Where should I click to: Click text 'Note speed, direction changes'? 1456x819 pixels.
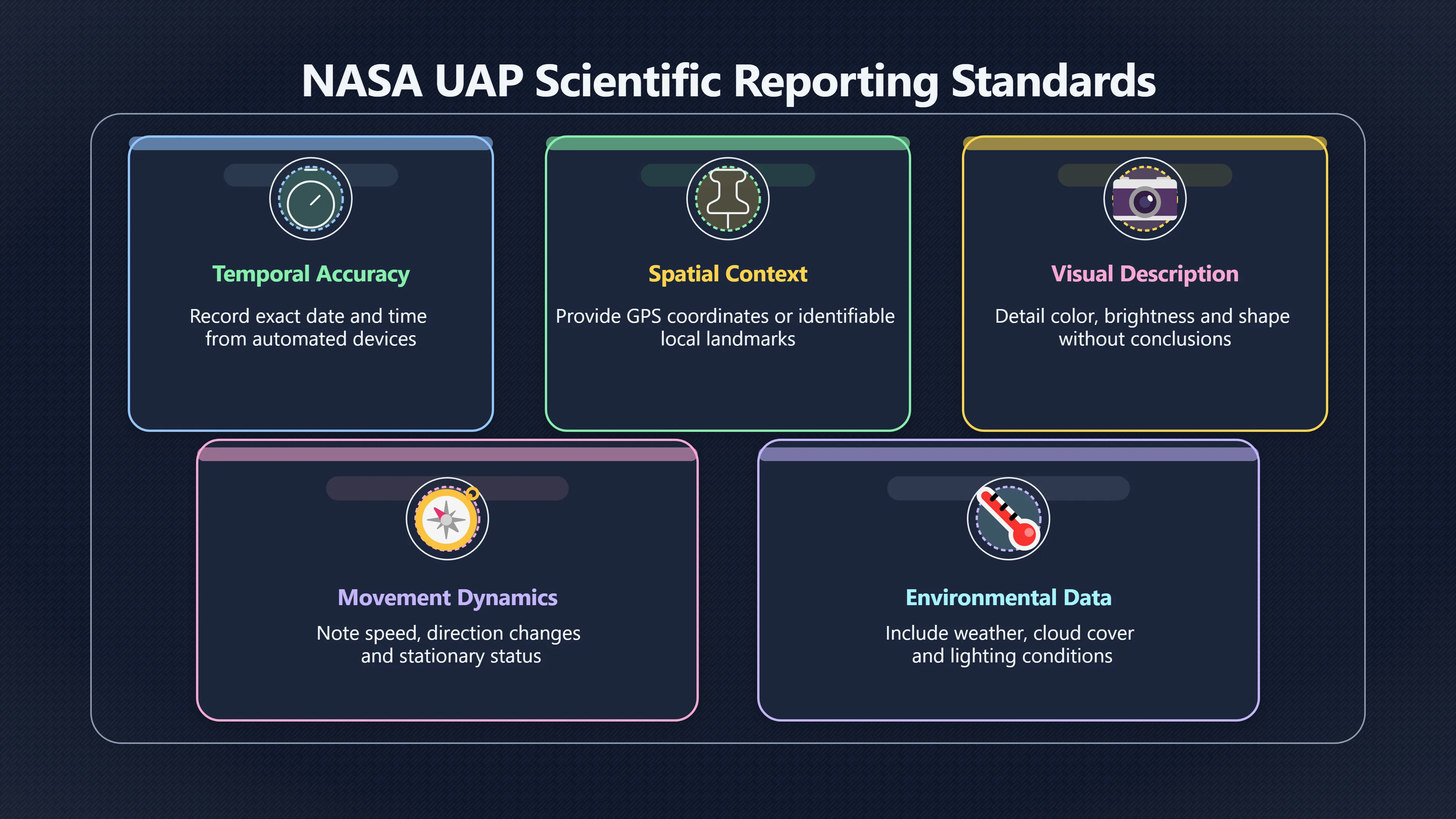[448, 633]
